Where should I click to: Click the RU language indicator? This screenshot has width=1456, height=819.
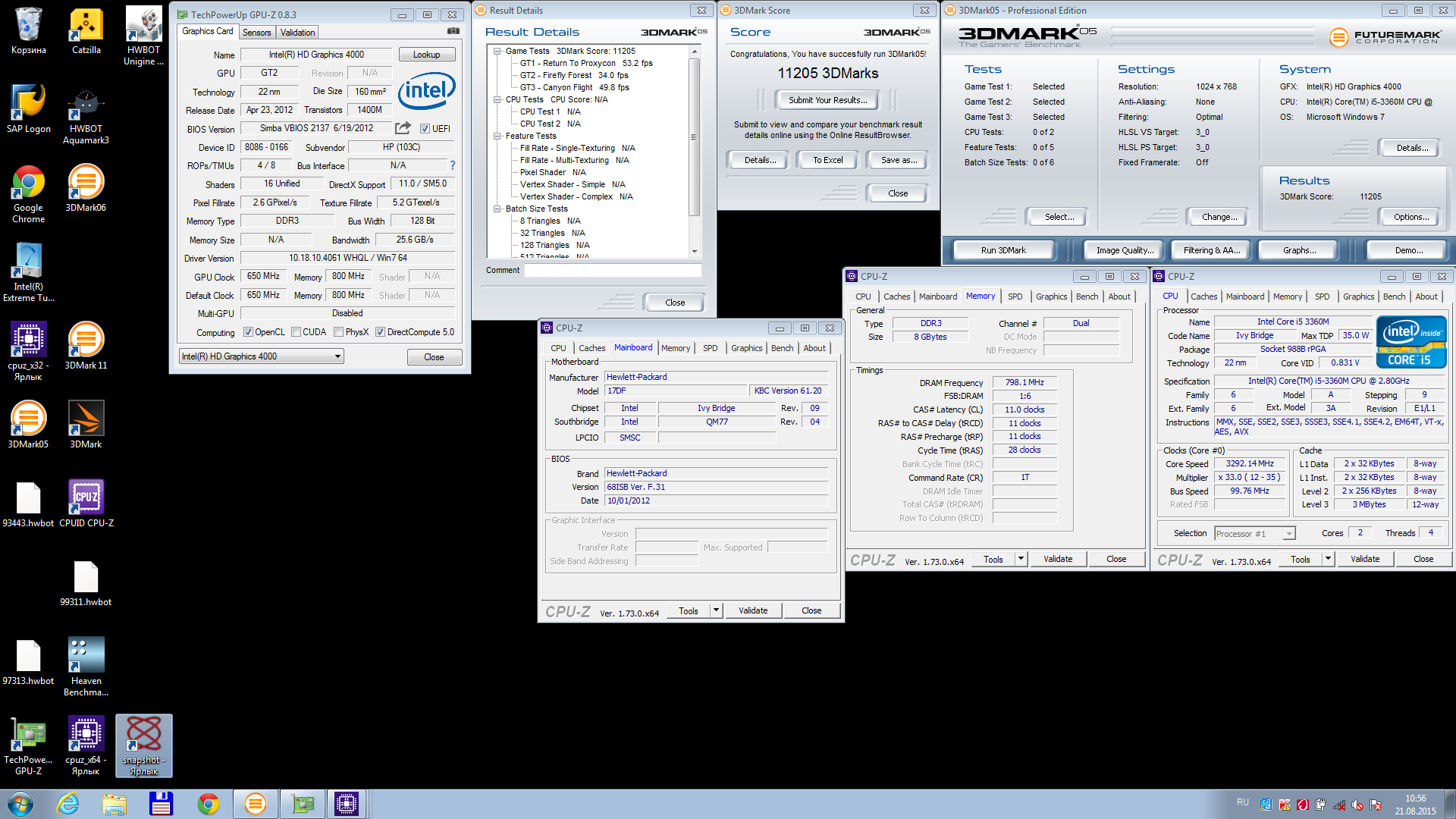point(1242,802)
